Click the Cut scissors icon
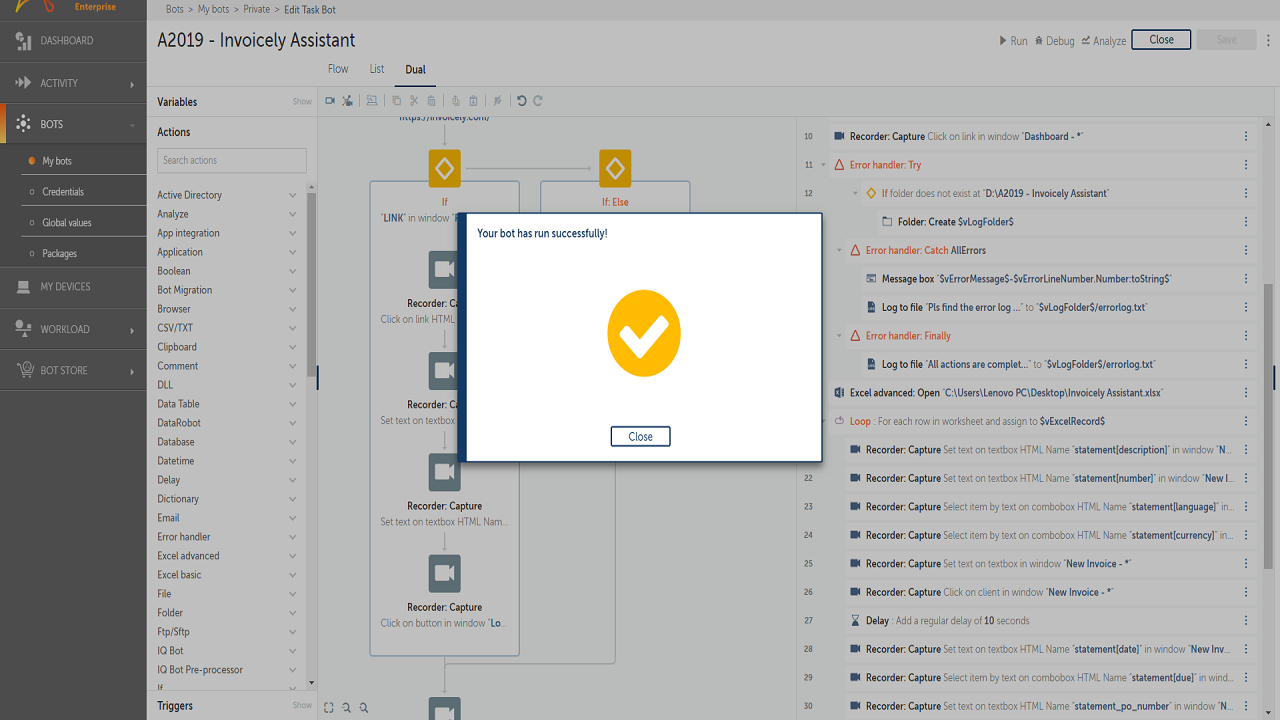 414,101
